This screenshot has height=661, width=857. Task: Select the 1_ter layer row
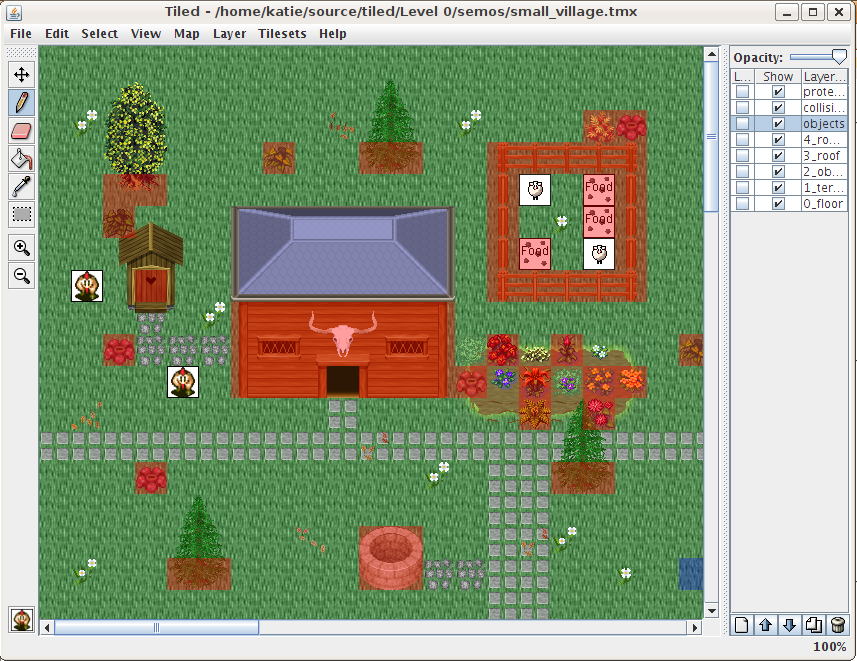(x=823, y=188)
